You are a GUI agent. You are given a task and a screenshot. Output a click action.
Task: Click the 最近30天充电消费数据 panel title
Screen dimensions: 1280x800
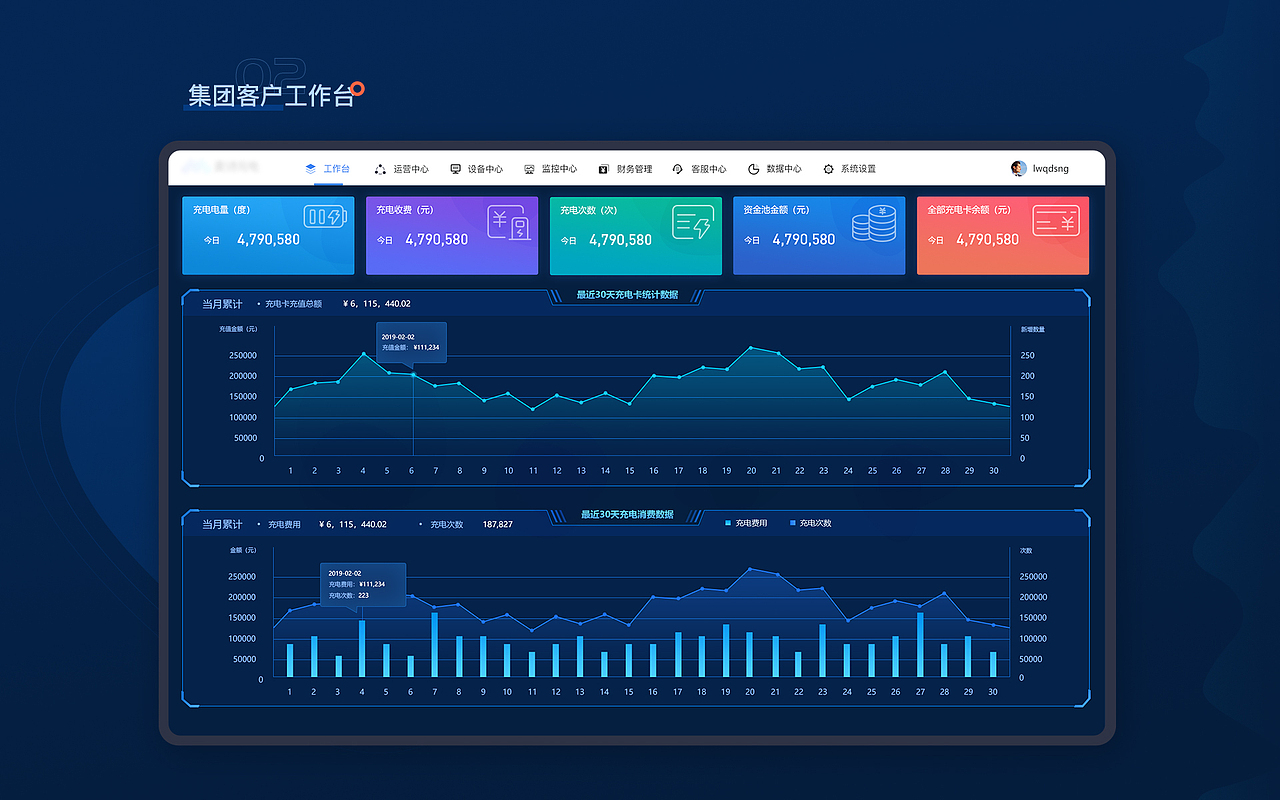[627, 514]
